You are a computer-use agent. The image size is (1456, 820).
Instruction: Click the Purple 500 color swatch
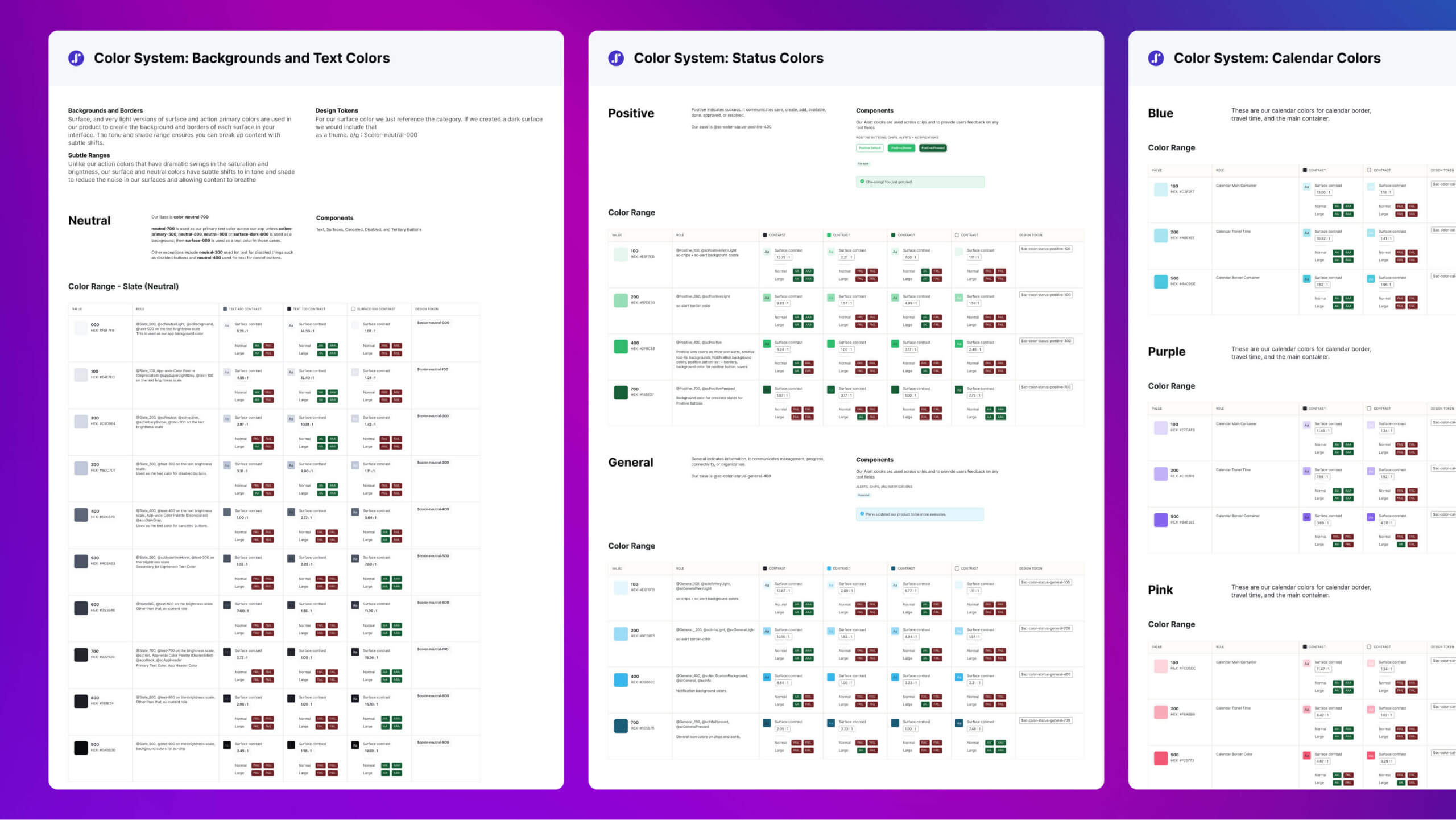click(x=1160, y=520)
